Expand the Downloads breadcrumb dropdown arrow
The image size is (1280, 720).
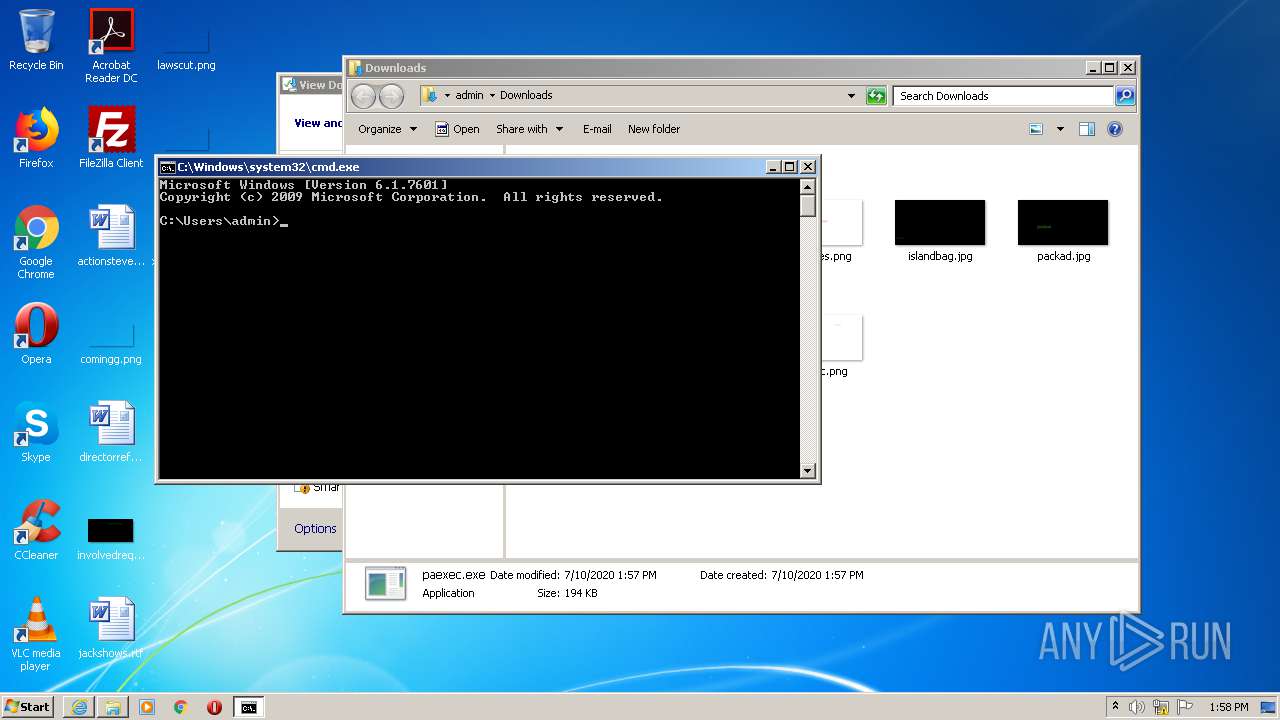click(492, 96)
